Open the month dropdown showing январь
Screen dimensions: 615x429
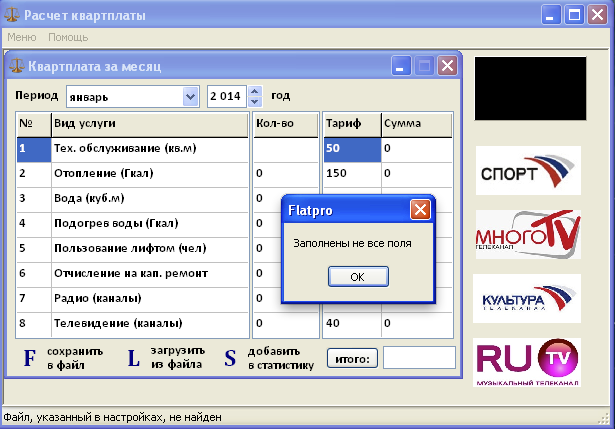point(190,96)
